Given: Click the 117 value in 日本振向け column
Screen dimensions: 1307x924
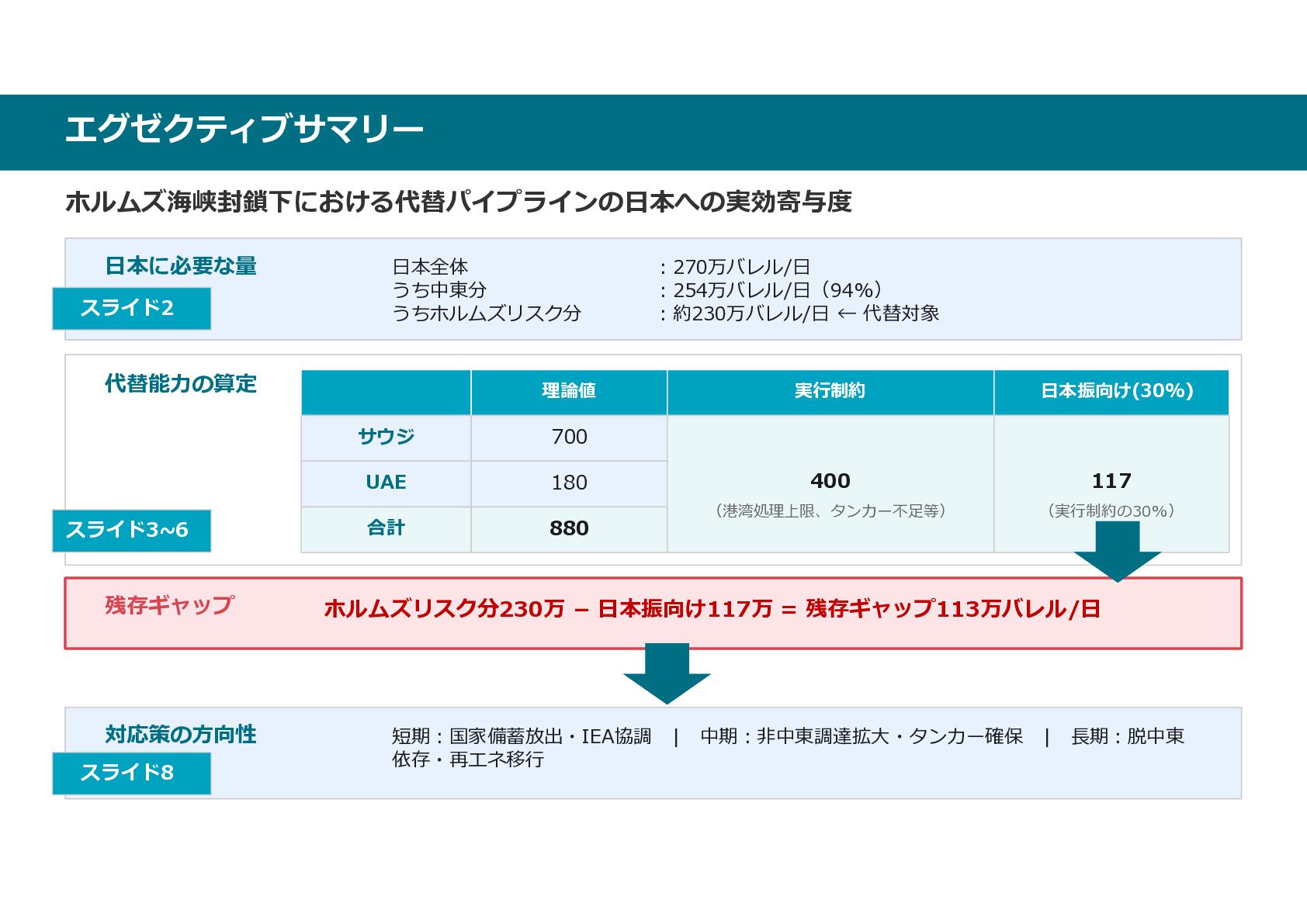Looking at the screenshot, I should click(x=1111, y=481).
